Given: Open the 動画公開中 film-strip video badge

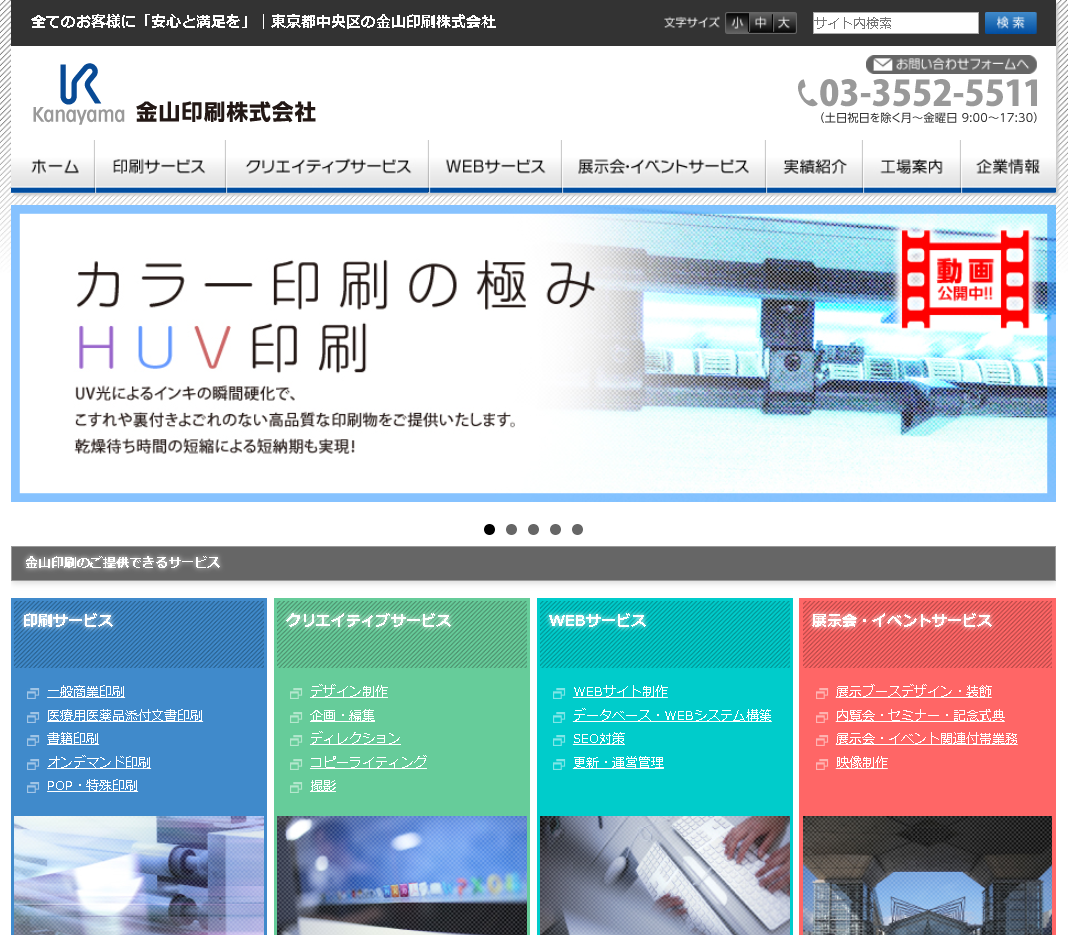Looking at the screenshot, I should [x=965, y=277].
